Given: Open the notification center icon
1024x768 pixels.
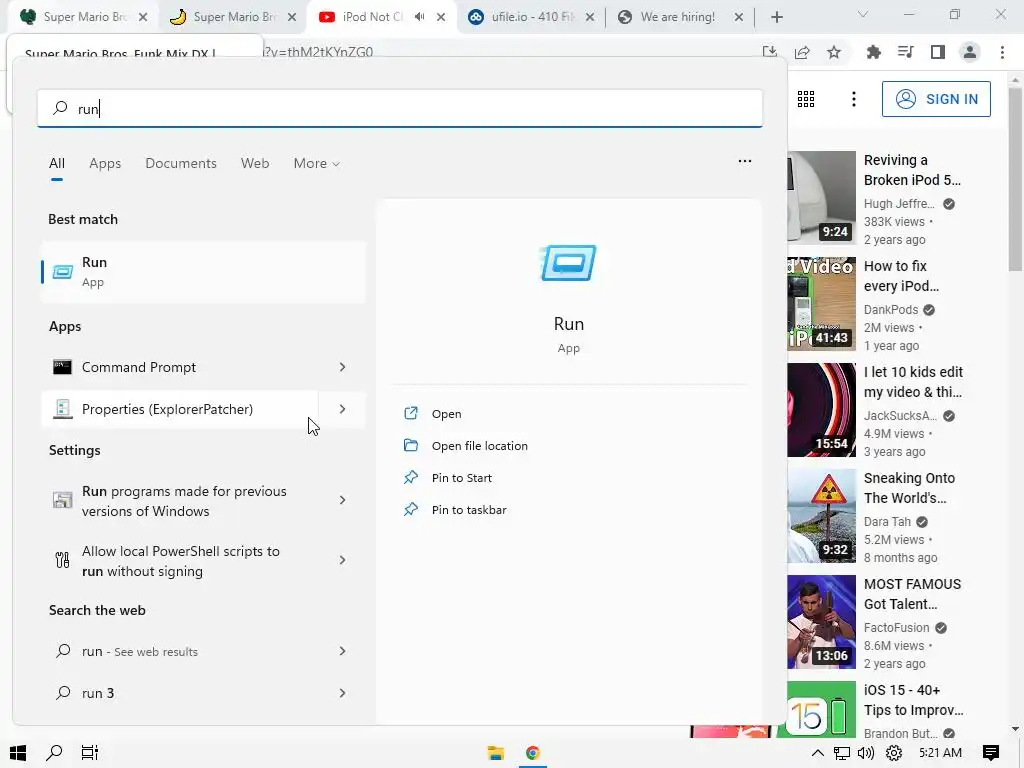Looking at the screenshot, I should click(990, 752).
